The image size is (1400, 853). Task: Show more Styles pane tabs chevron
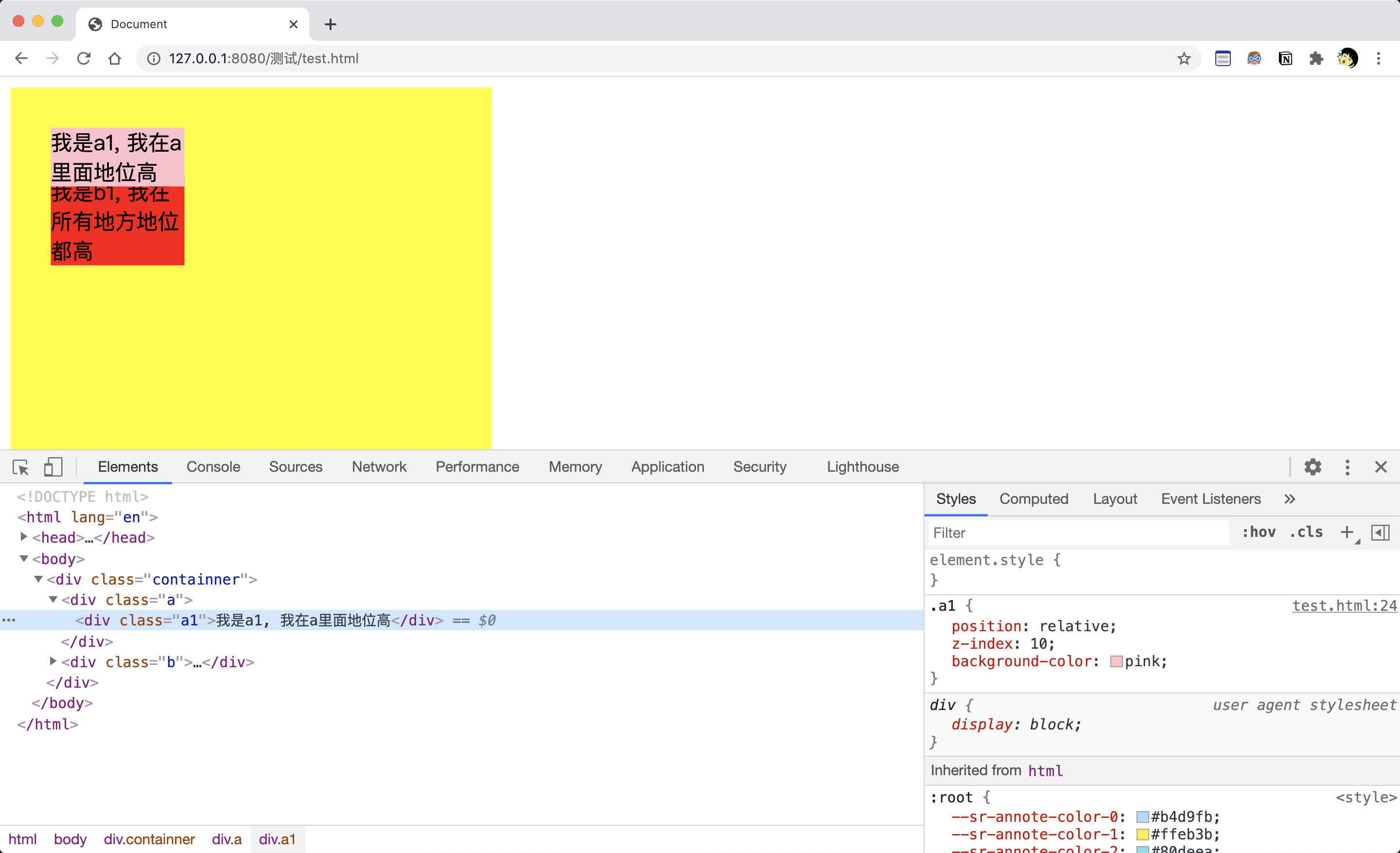(x=1289, y=499)
